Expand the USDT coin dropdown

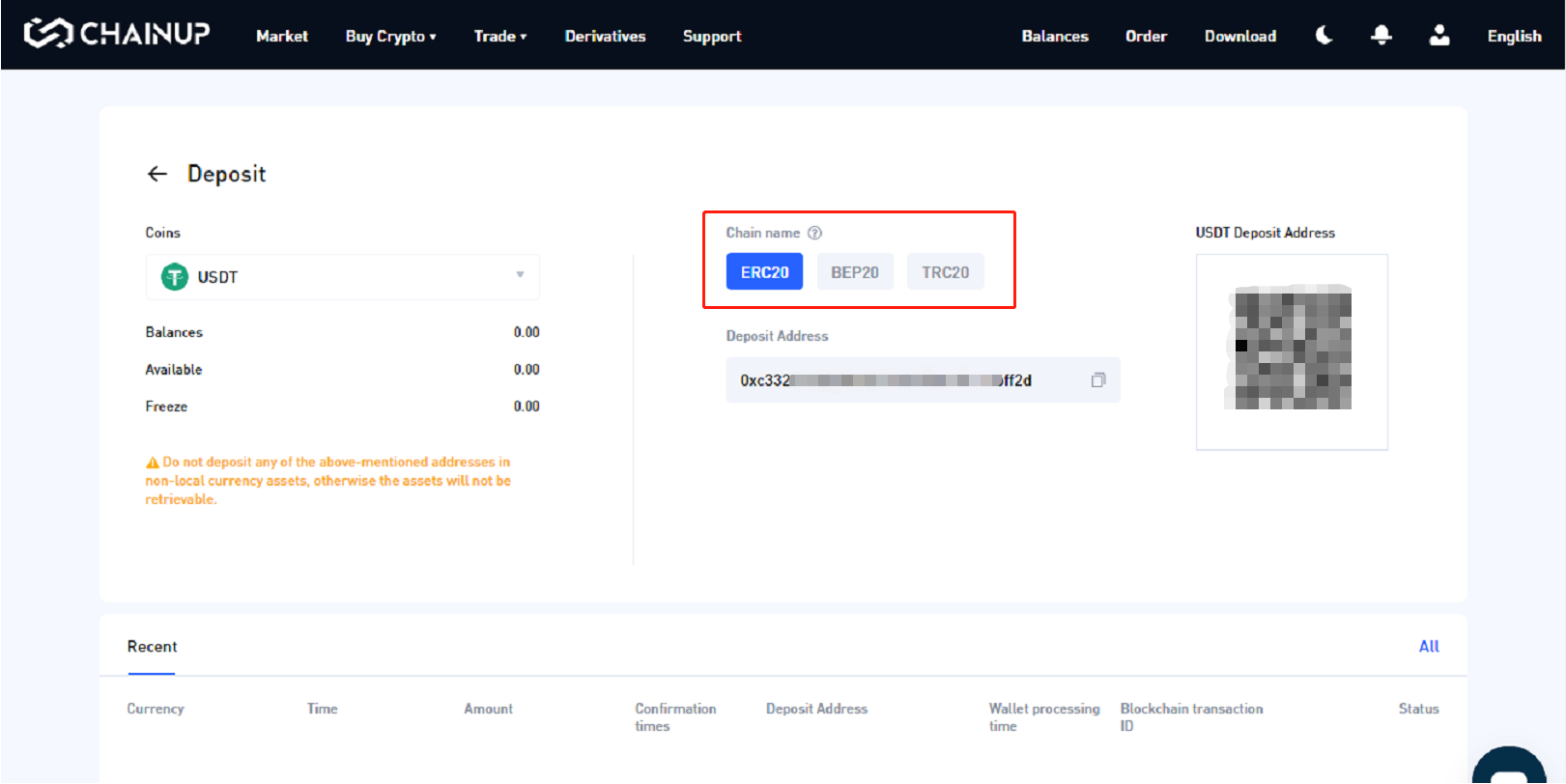520,276
